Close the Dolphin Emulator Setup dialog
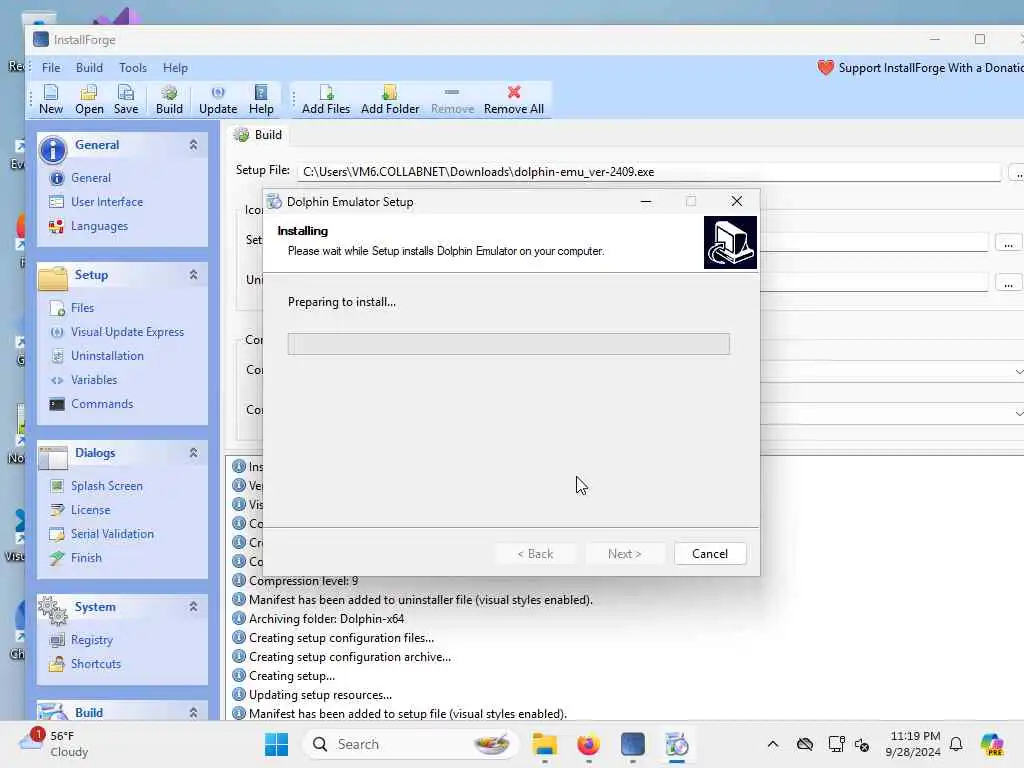Viewport: 1024px width, 768px height. (737, 201)
